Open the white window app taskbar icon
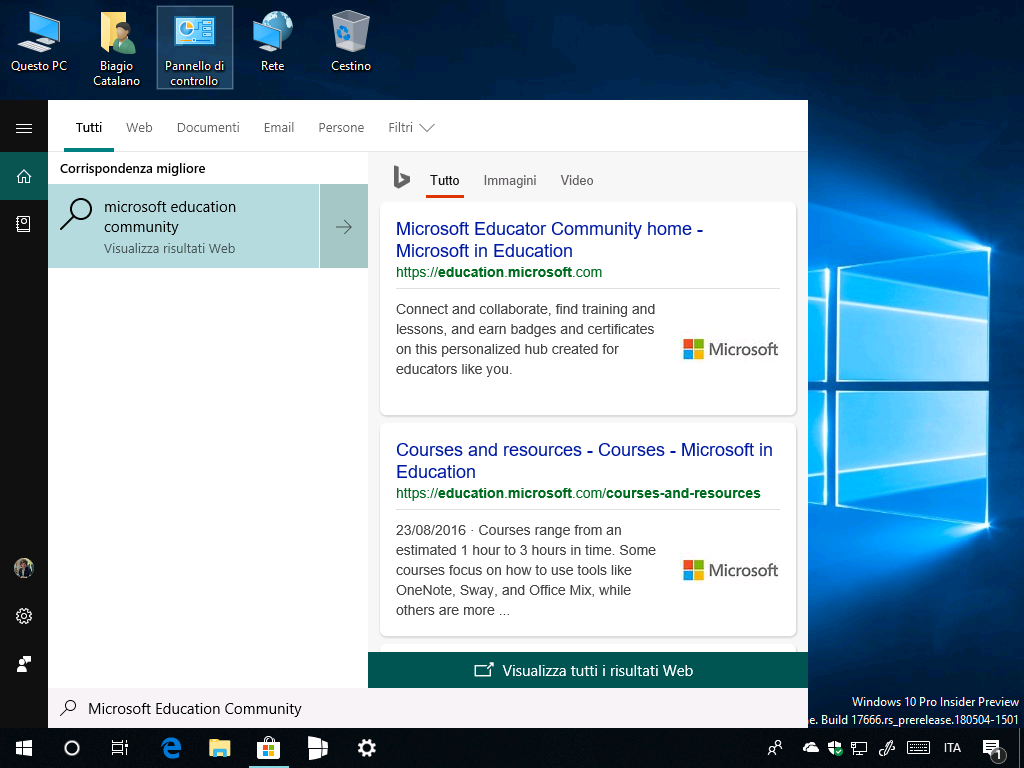The image size is (1024, 768). click(317, 748)
